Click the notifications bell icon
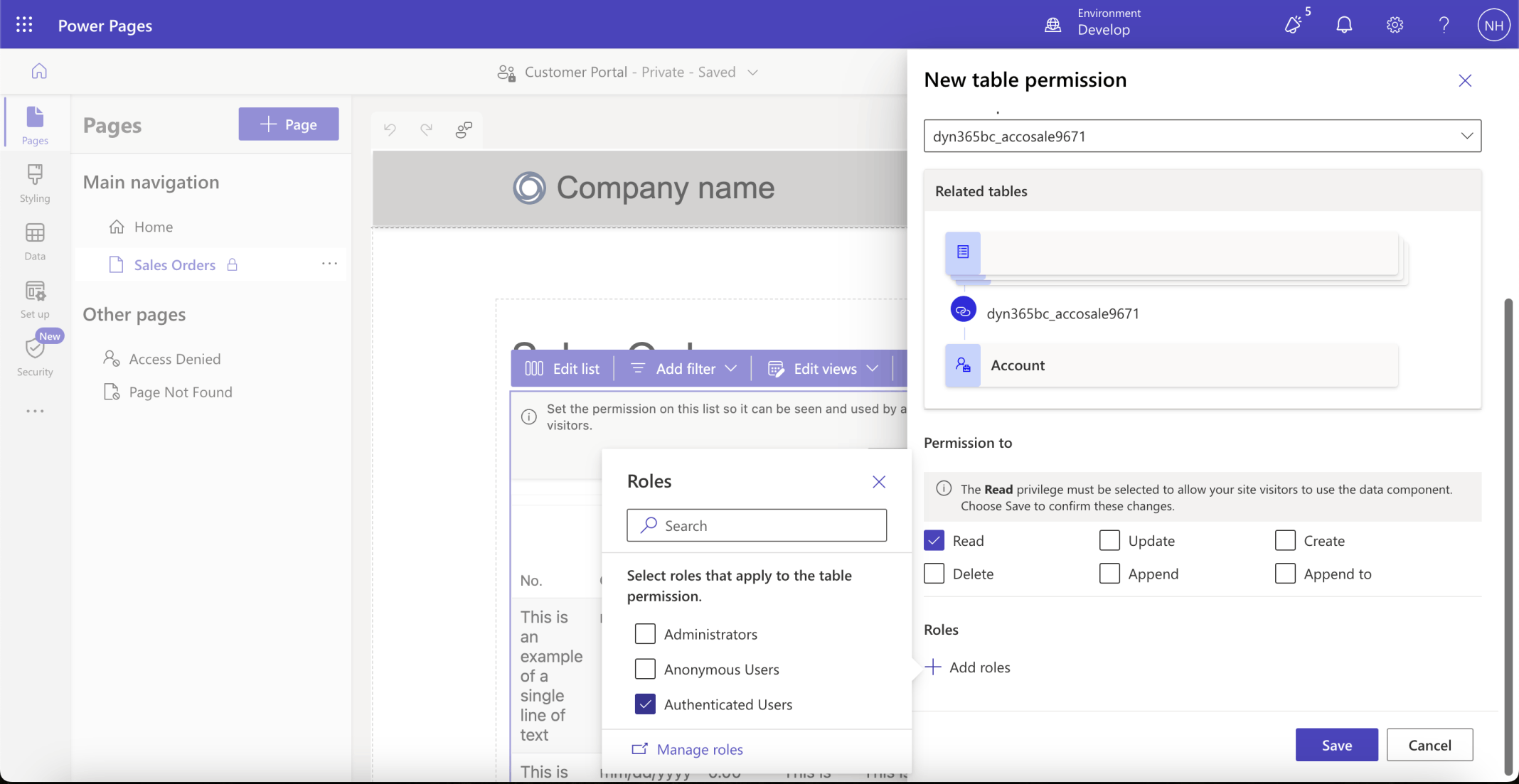The image size is (1519, 784). coord(1343,25)
